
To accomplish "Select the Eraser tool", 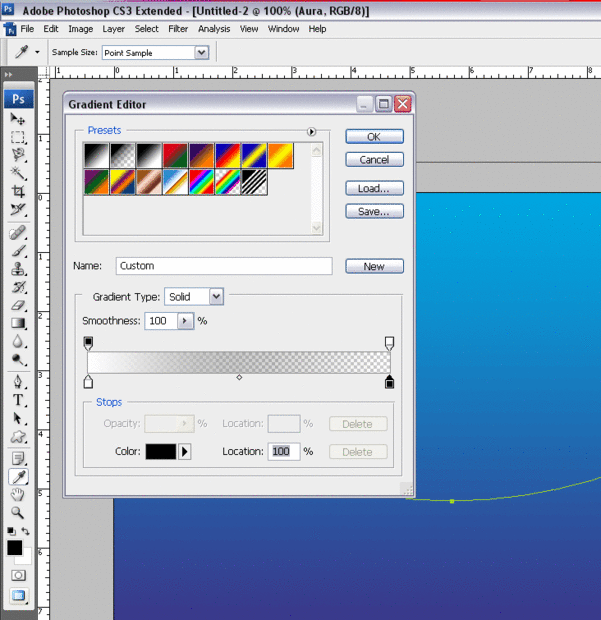I will click(x=18, y=305).
